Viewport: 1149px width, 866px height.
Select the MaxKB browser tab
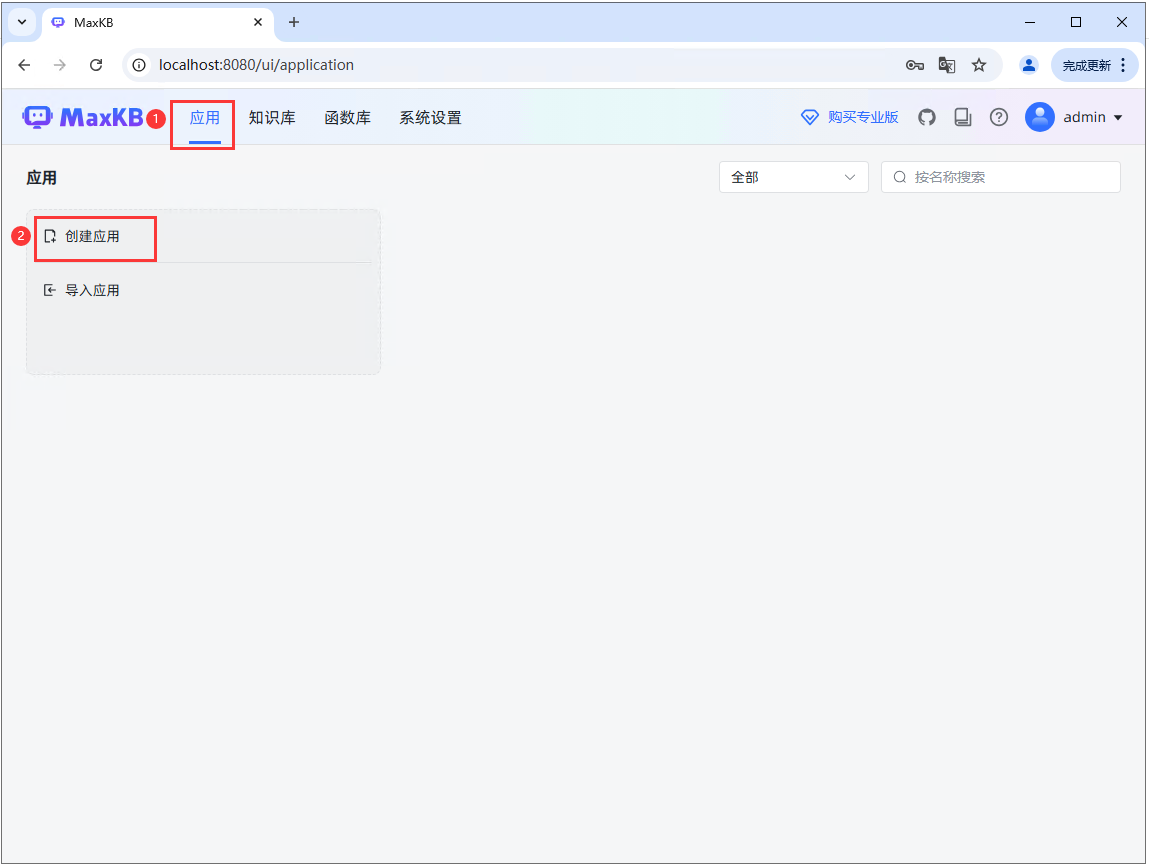point(158,23)
